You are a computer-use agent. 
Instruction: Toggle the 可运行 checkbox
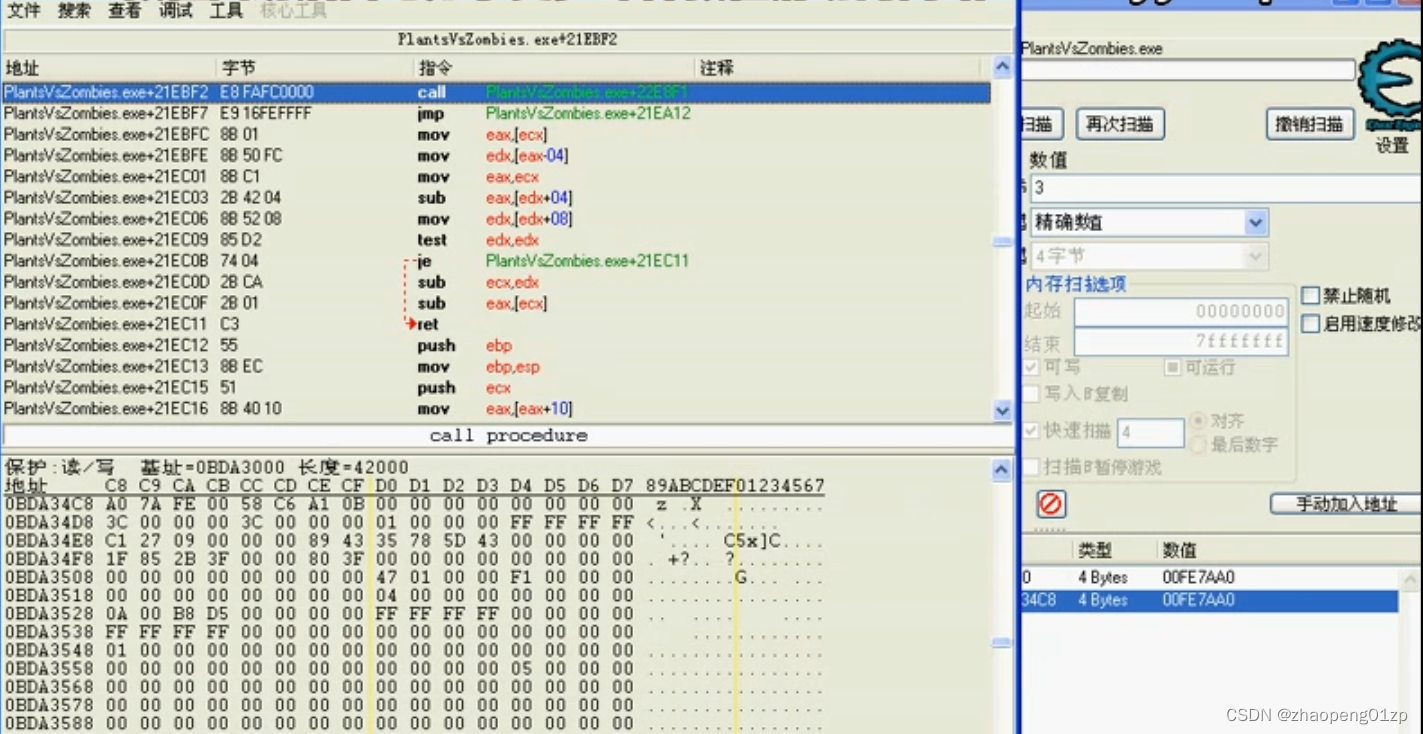(1173, 367)
